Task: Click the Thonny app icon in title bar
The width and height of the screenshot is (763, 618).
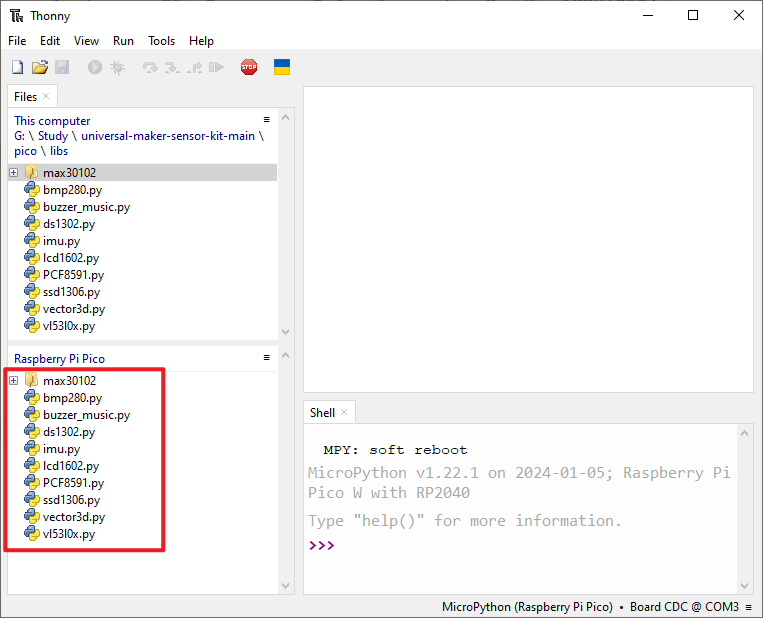Action: pos(17,16)
